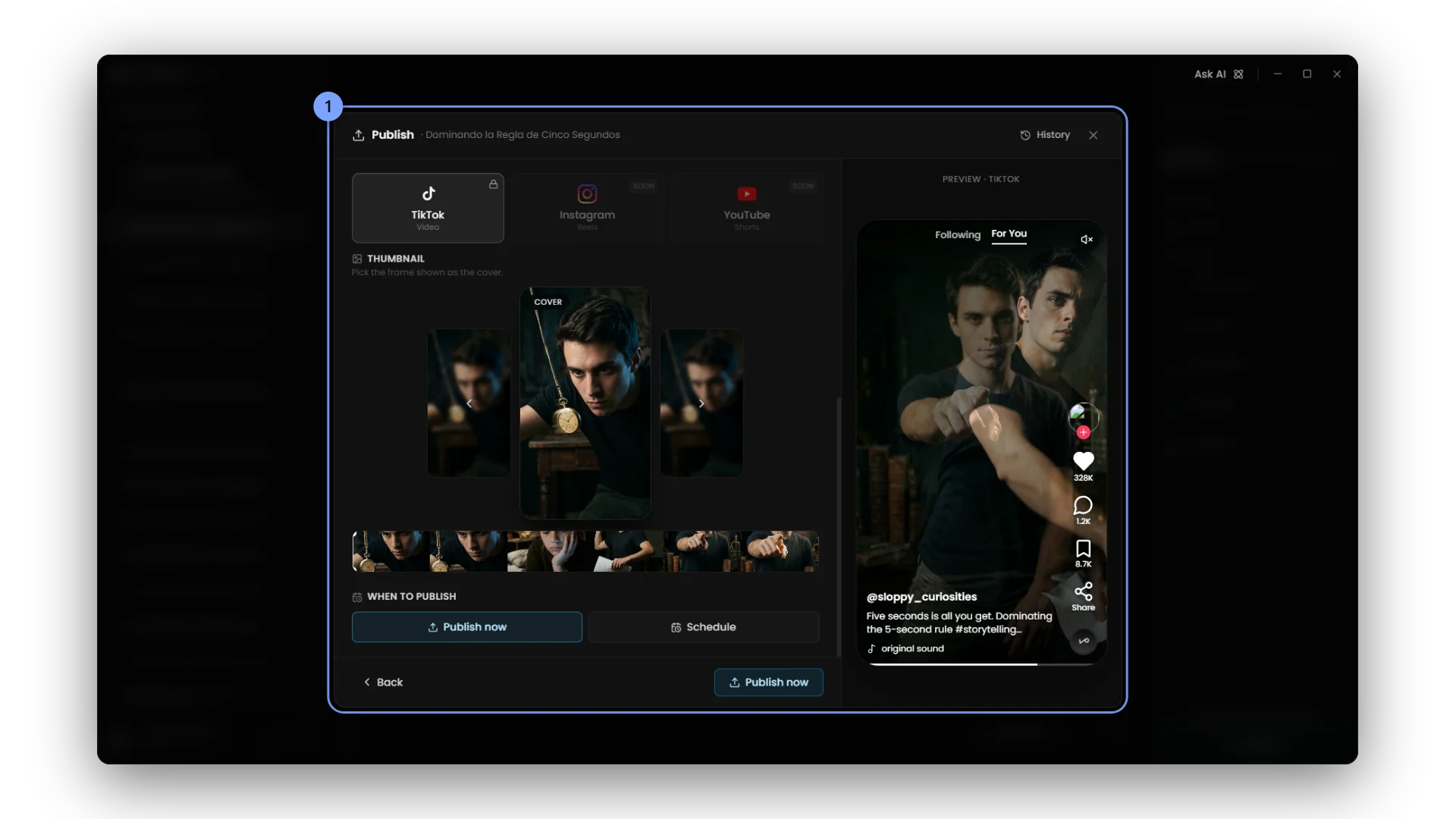
Task: Tap the Share icon in preview
Action: click(1084, 591)
